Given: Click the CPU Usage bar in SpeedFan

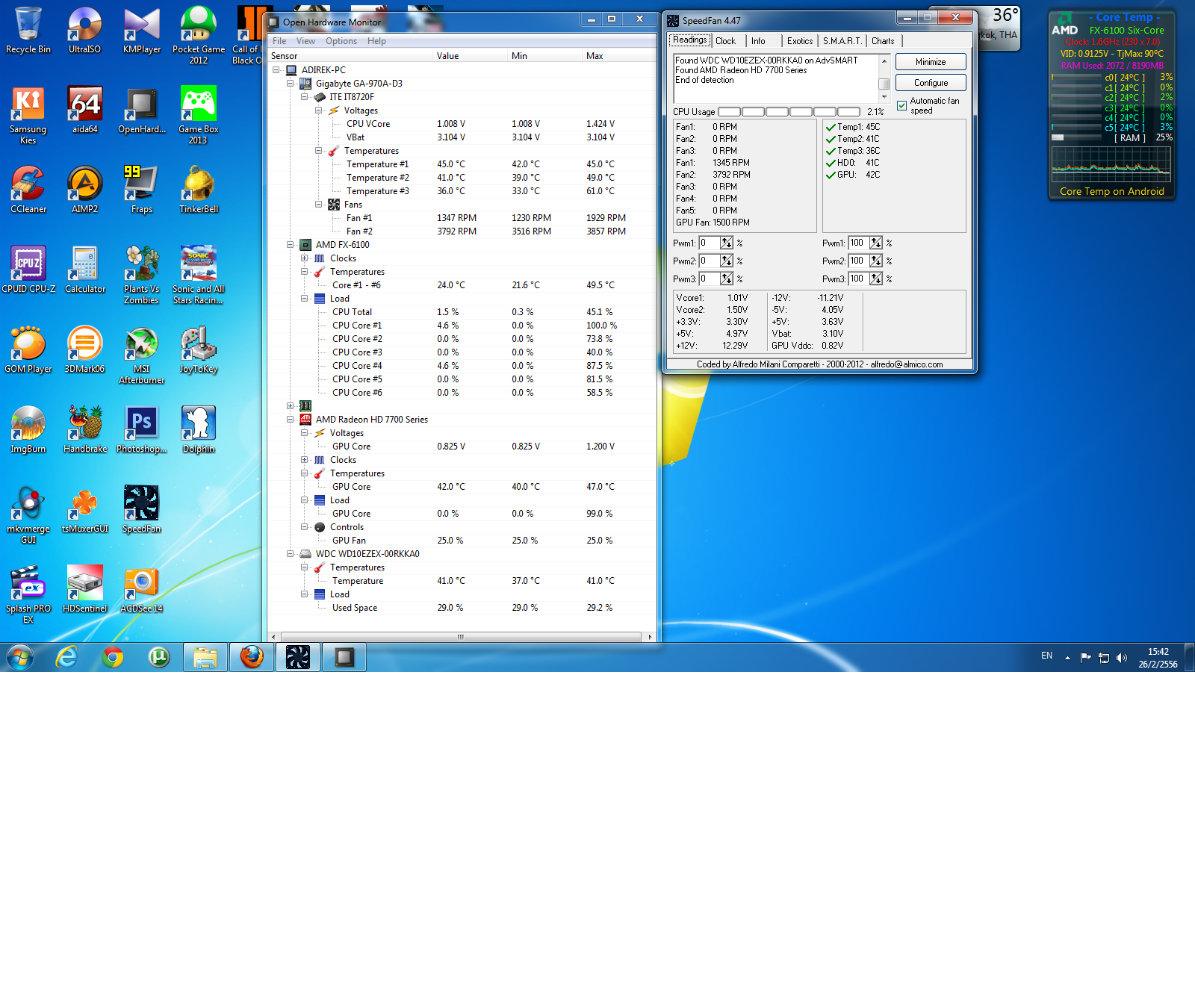Looking at the screenshot, I should (789, 112).
